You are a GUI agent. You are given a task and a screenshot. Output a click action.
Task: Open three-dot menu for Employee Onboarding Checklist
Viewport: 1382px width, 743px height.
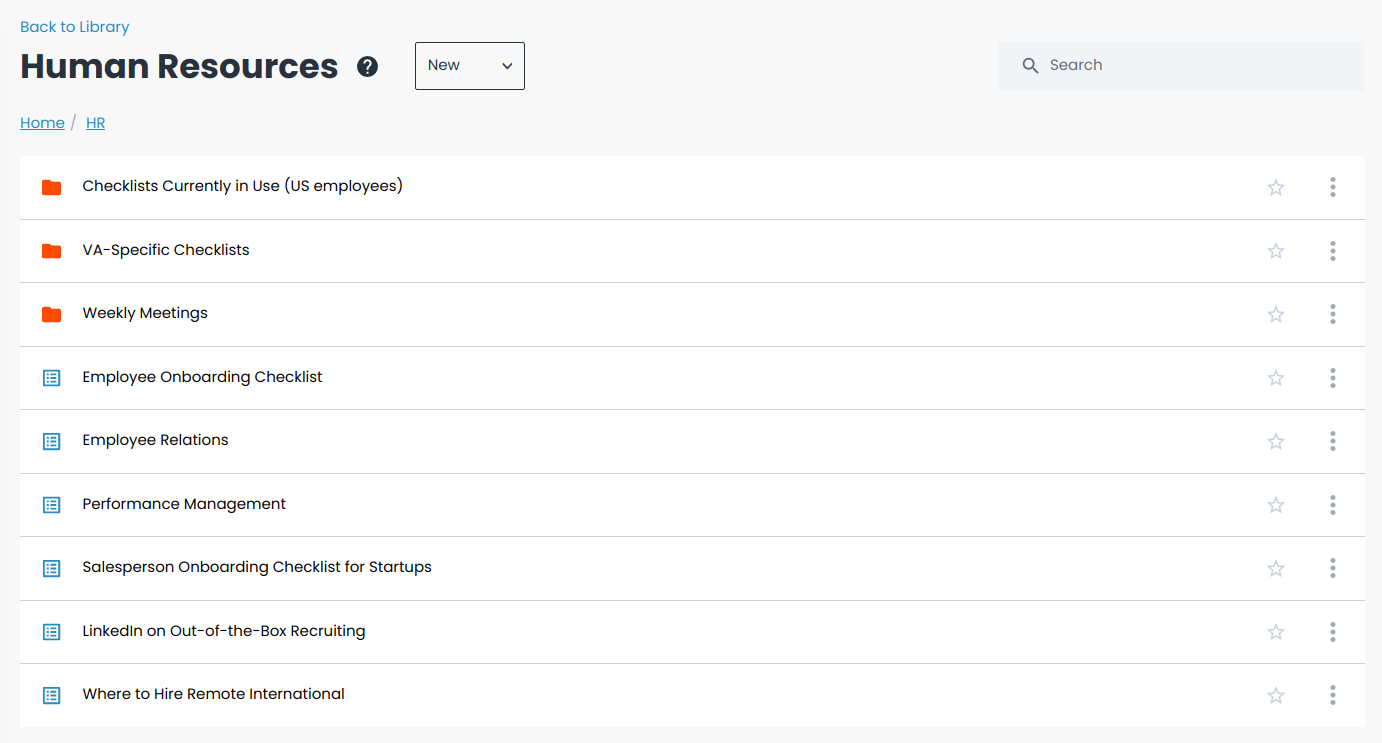click(1333, 378)
